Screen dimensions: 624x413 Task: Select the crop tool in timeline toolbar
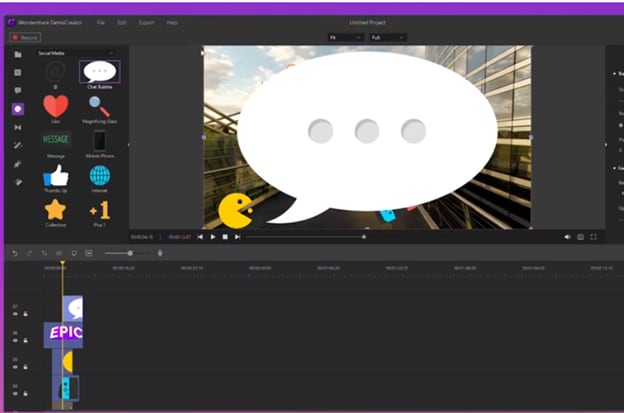(x=44, y=253)
